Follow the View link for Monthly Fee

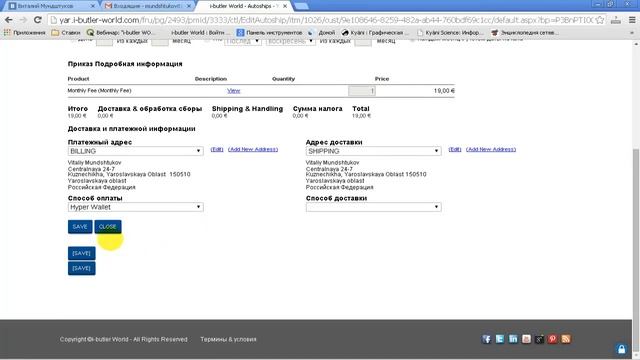pos(233,91)
